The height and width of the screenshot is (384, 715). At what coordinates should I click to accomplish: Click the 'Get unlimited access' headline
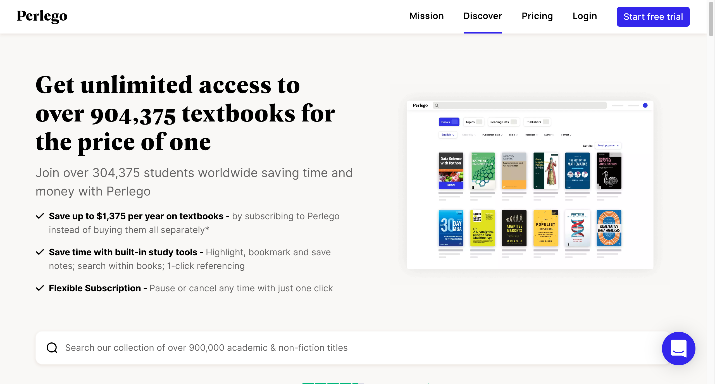185,114
